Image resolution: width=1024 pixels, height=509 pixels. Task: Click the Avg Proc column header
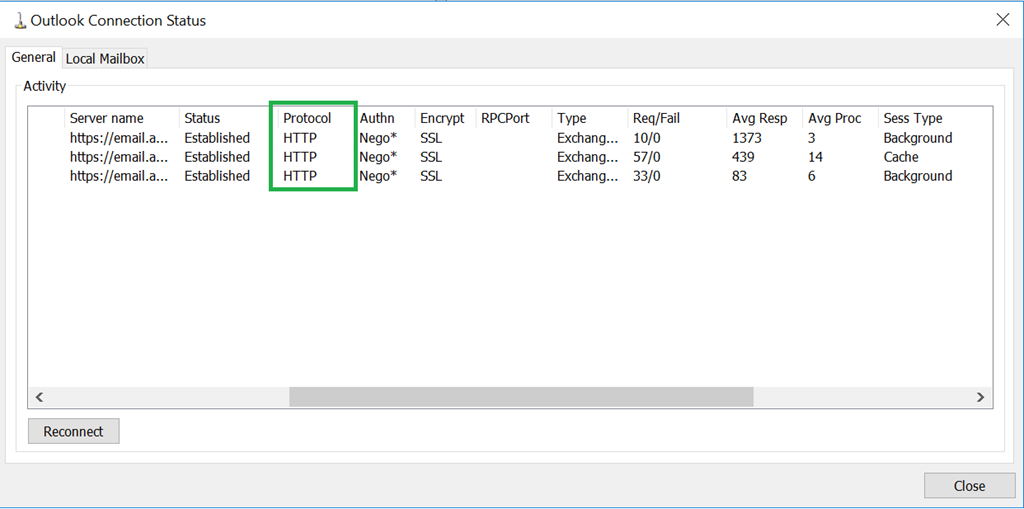(840, 118)
